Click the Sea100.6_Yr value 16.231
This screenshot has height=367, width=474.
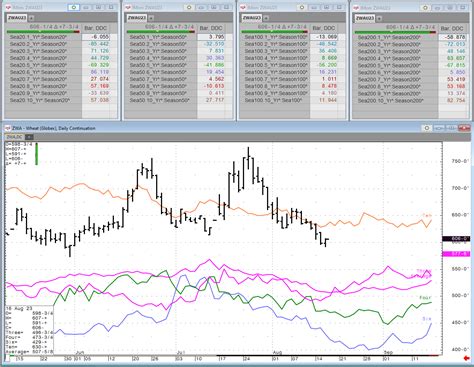tap(327, 72)
